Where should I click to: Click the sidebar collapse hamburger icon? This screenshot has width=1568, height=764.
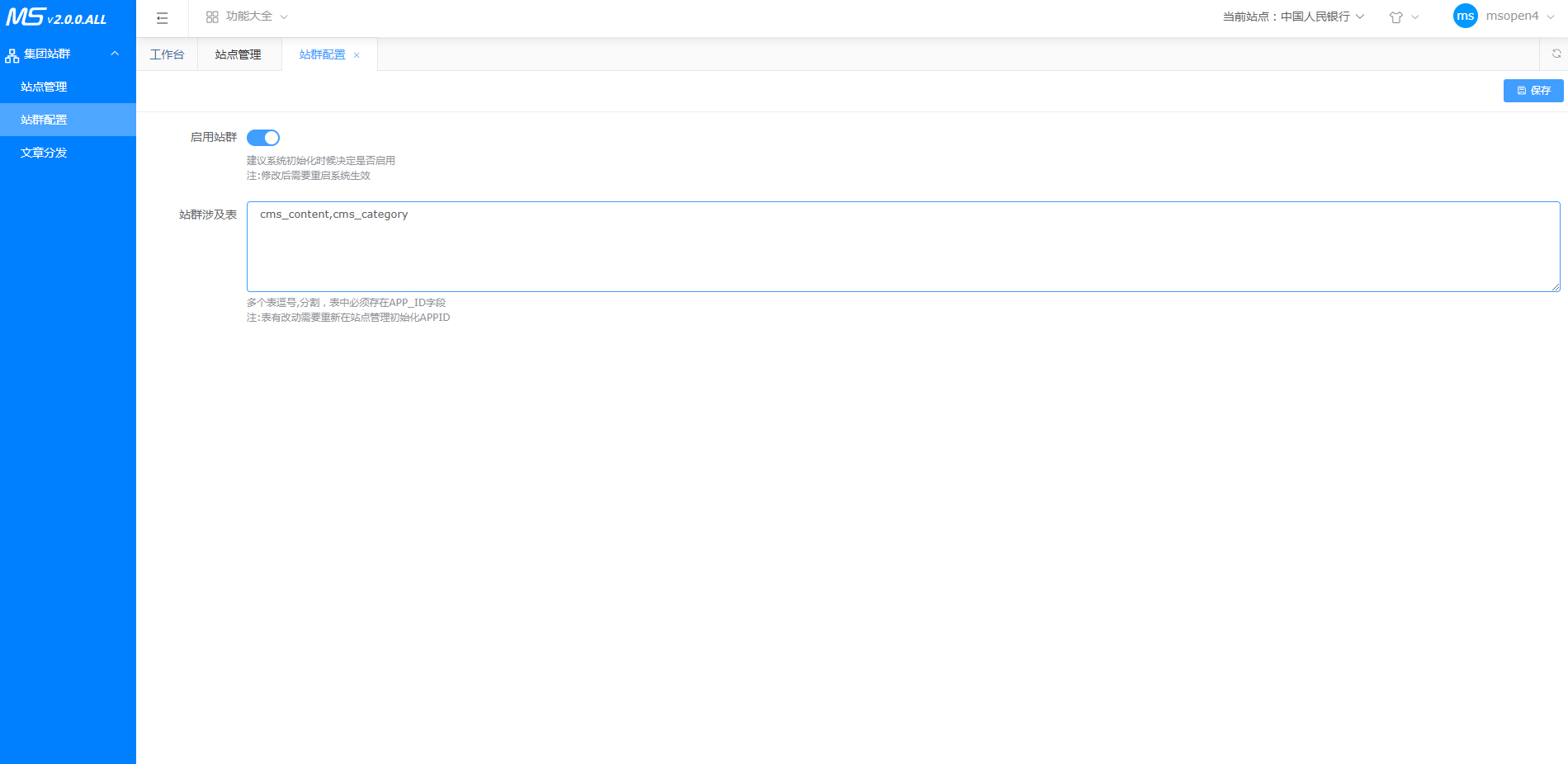(162, 17)
